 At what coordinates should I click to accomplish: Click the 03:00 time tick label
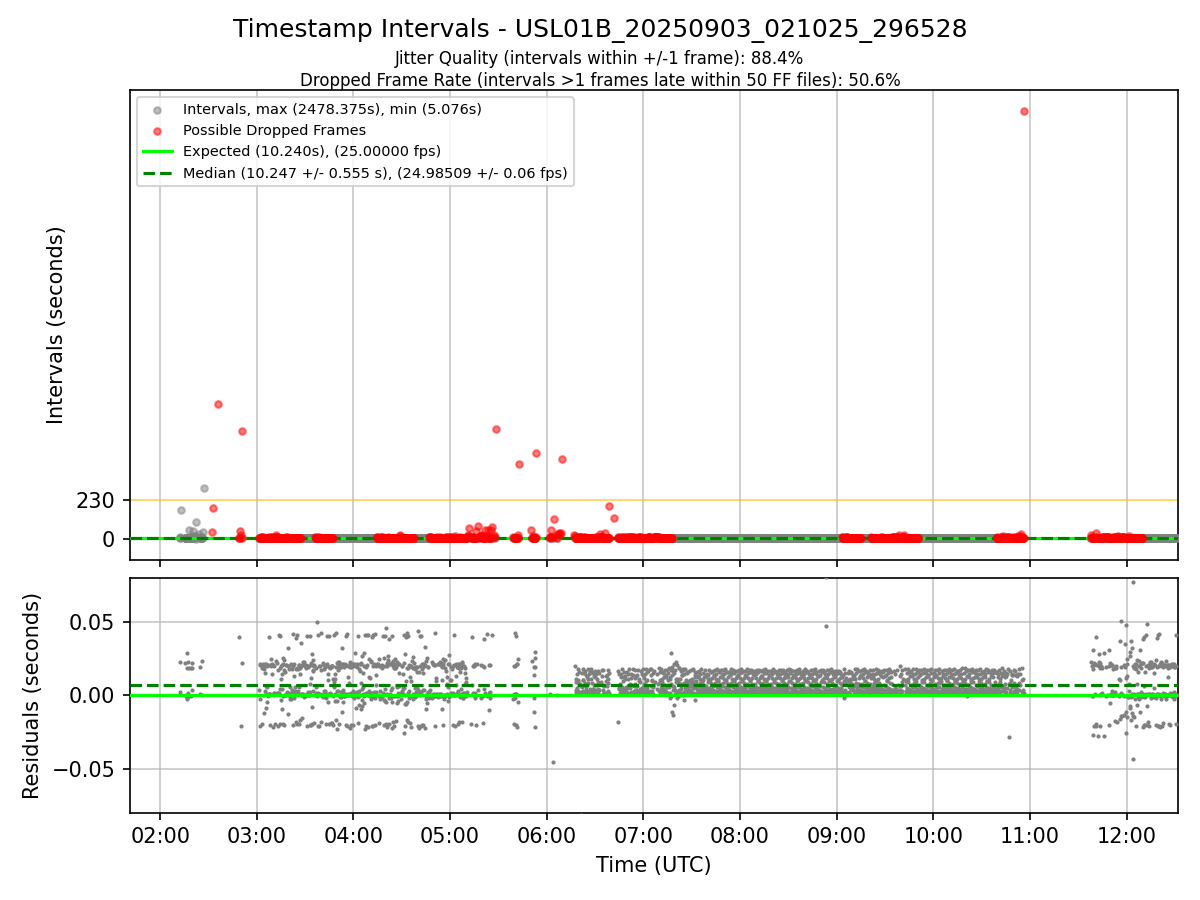[257, 834]
